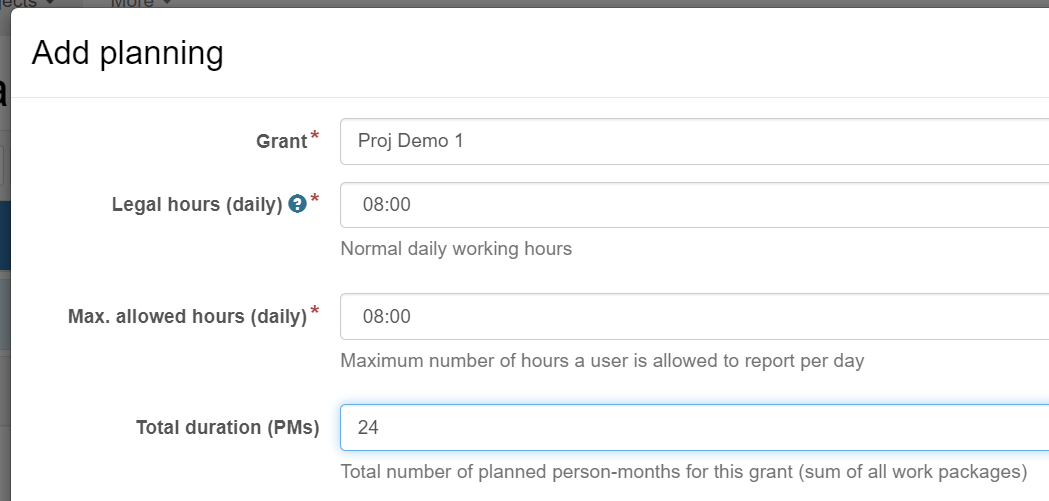Screen dimensions: 1049x501
Task: Click the More menu dropdown caret
Action: click(x=167, y=3)
